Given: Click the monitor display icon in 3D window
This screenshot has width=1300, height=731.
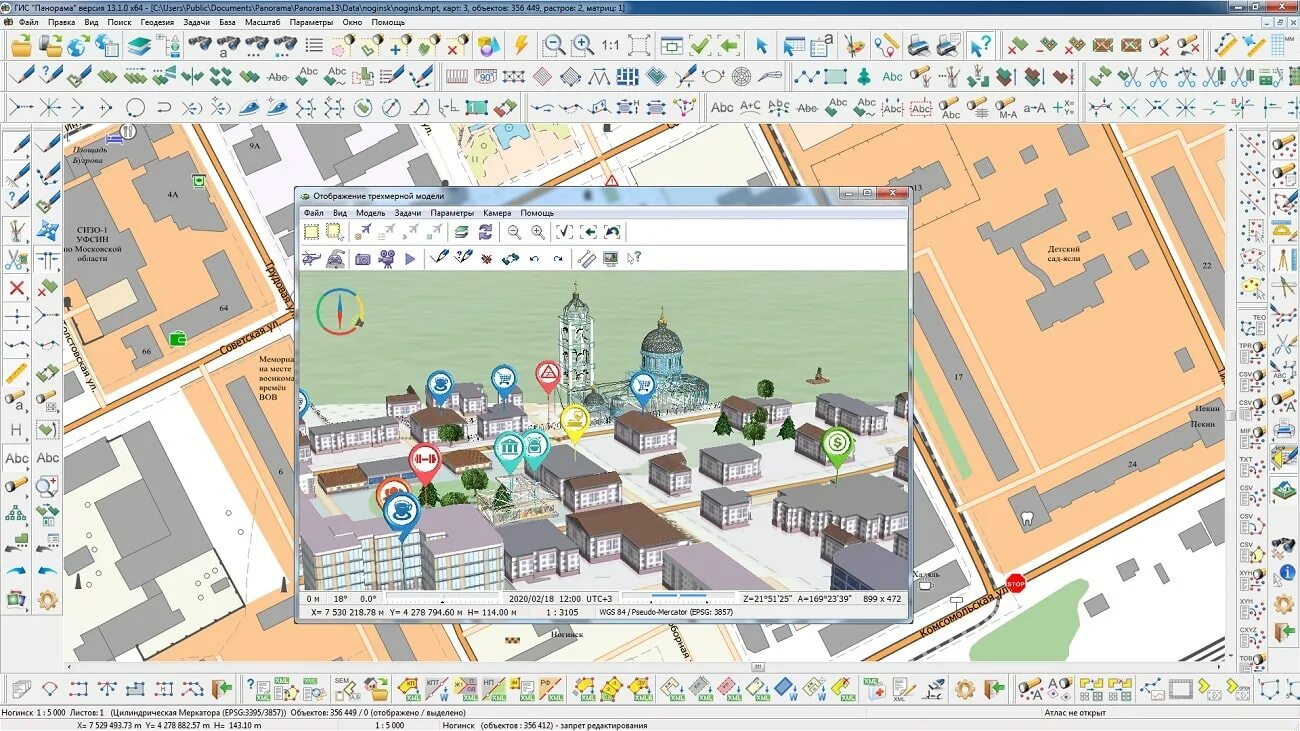Looking at the screenshot, I should coord(609,259).
